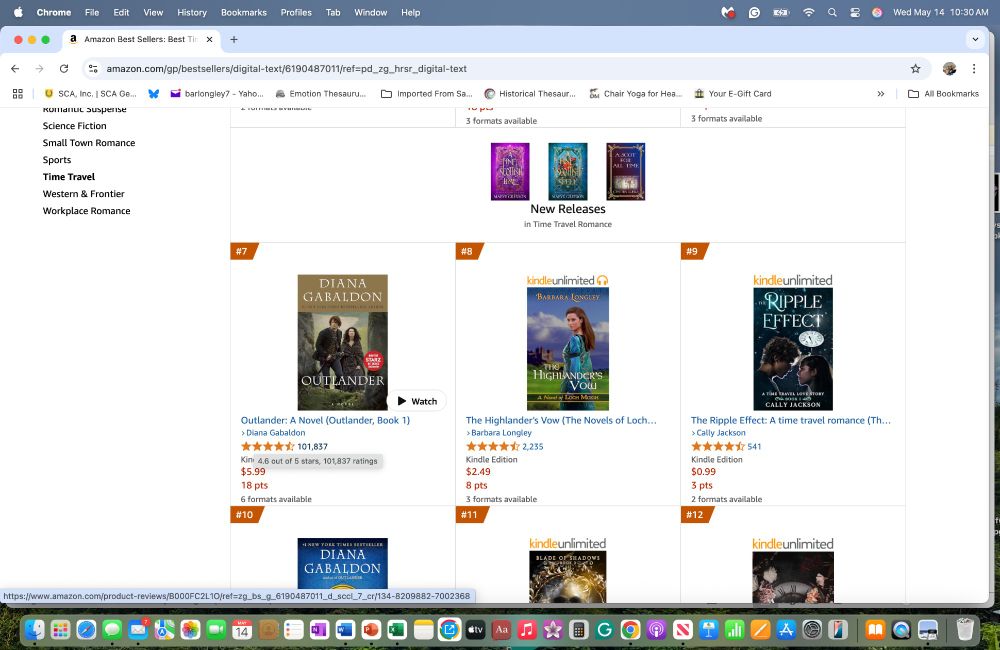Image resolution: width=1000 pixels, height=650 pixels.
Task: Open Control Center in menu bar
Action: click(x=855, y=12)
